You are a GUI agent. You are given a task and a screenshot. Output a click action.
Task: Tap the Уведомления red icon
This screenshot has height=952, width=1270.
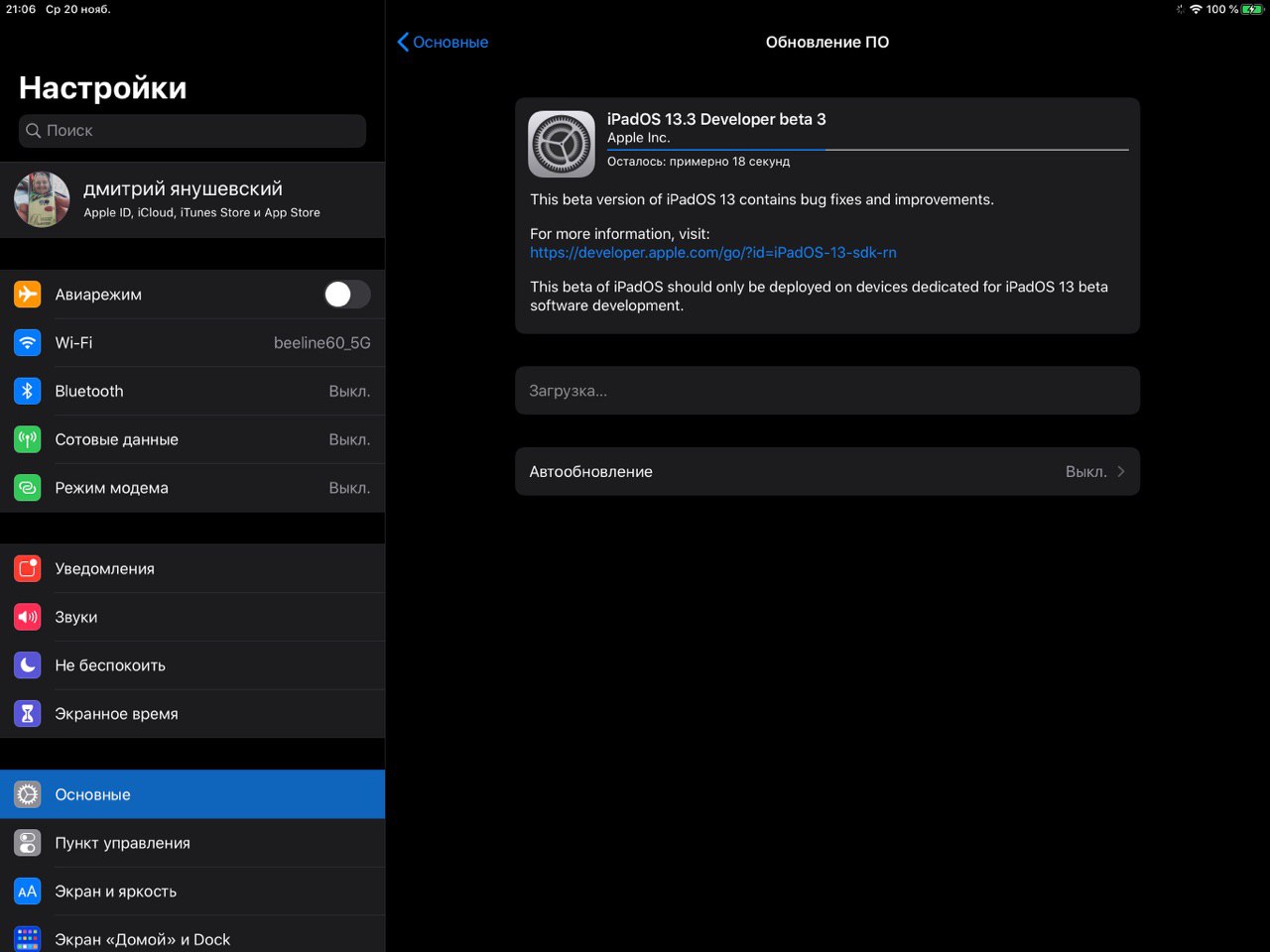(x=28, y=568)
